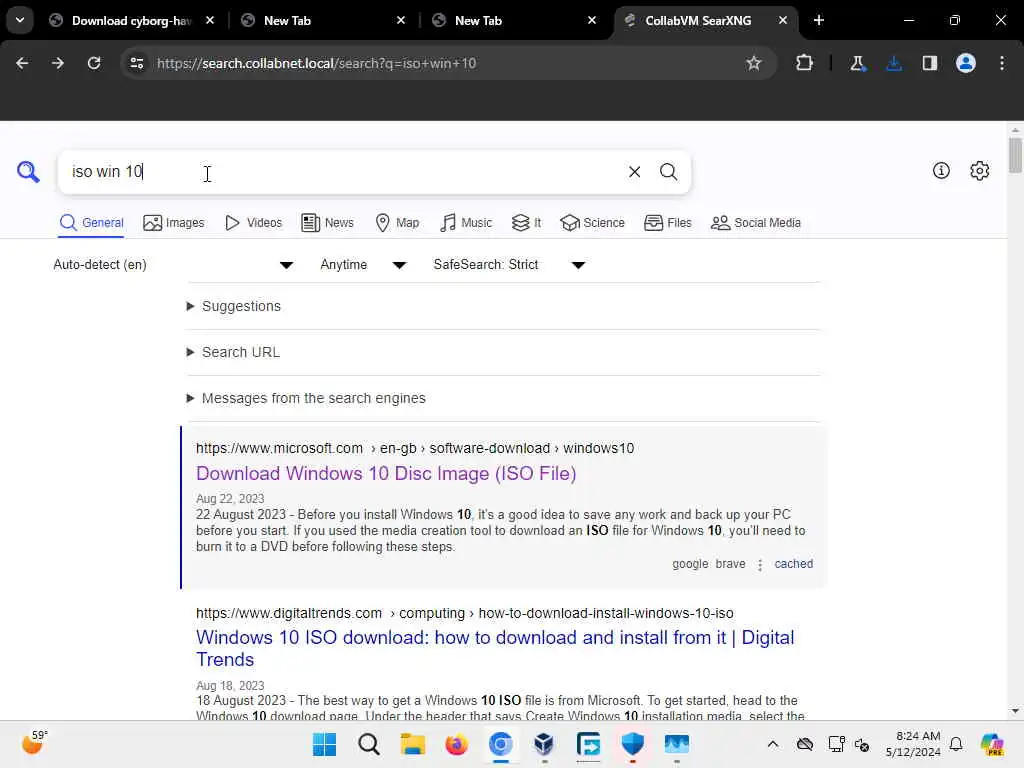View site information icon in address bar
Image resolution: width=1024 pixels, height=768 pixels.
(x=136, y=63)
